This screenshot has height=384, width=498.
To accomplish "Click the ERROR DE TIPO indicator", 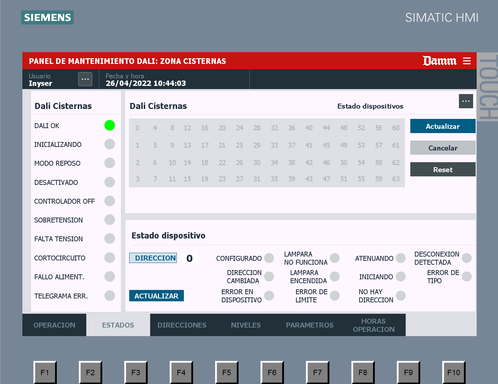I will click(x=467, y=276).
